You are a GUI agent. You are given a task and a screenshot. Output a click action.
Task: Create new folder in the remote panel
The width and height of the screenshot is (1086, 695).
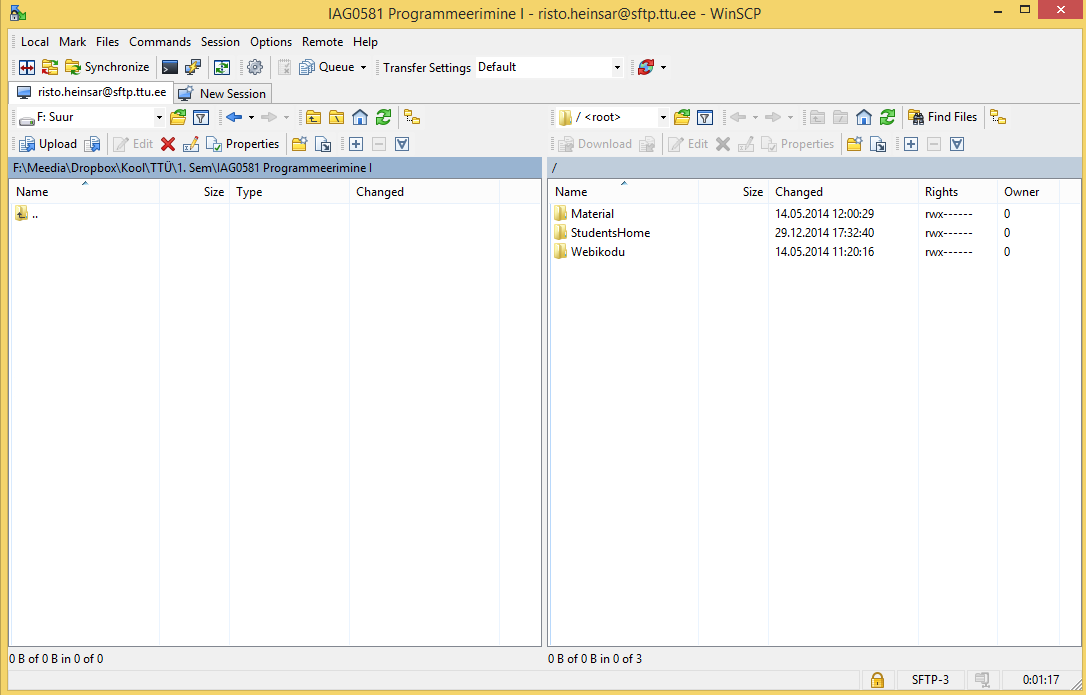[855, 143]
